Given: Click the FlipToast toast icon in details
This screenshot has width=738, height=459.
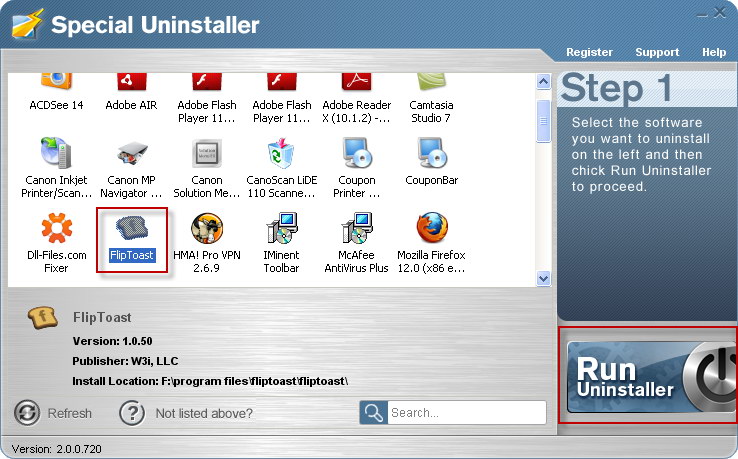Looking at the screenshot, I should 43,317.
